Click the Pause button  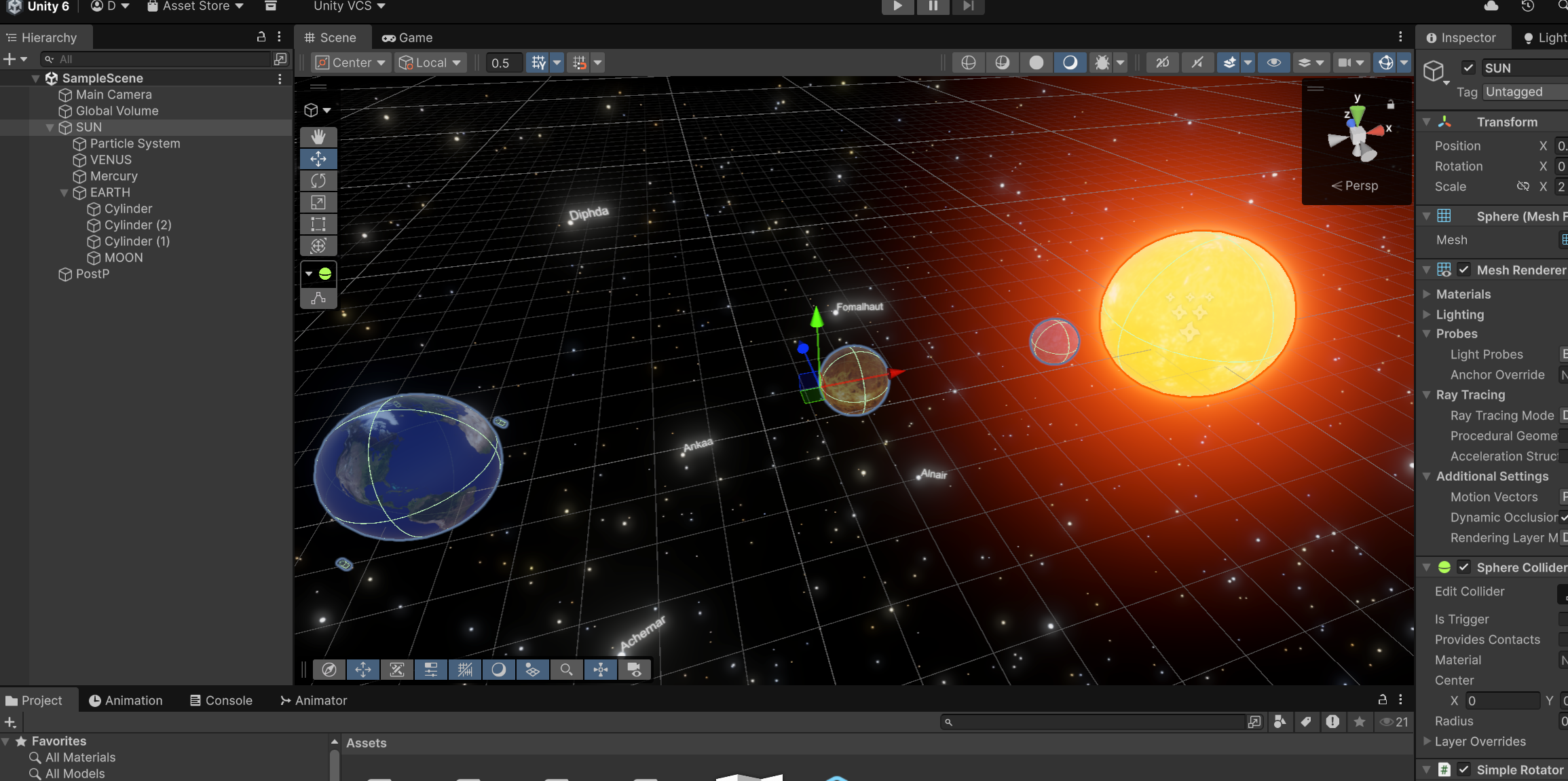pyautogui.click(x=933, y=6)
